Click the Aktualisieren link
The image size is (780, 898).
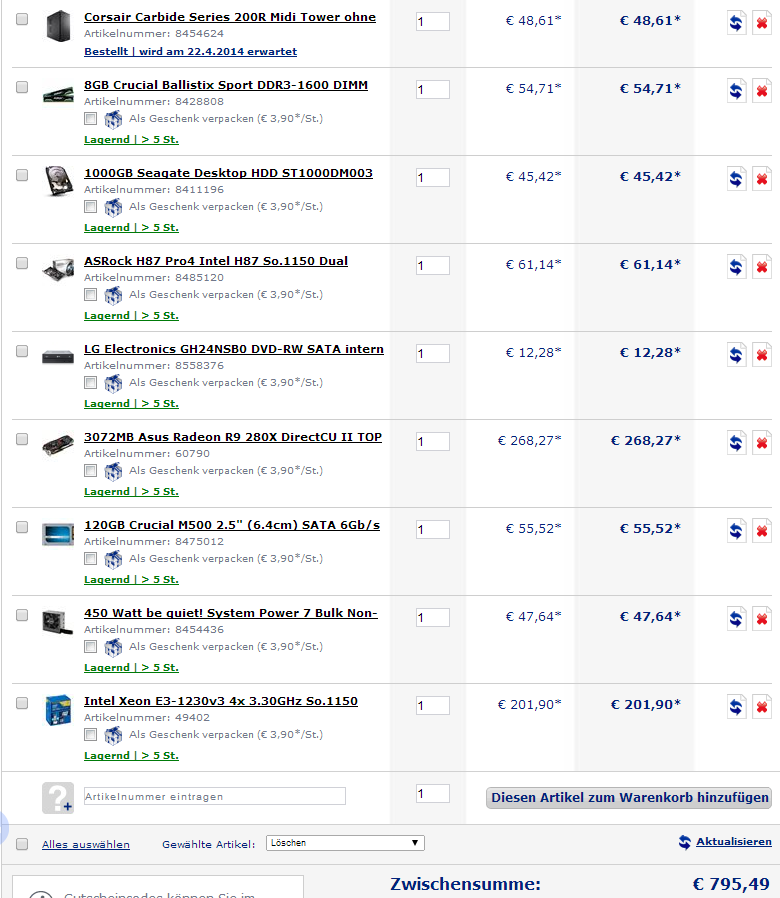click(x=734, y=841)
